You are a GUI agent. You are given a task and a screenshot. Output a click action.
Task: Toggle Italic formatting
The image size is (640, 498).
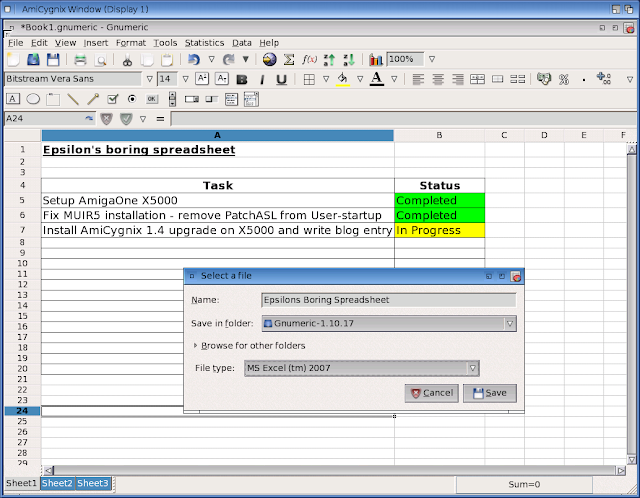coord(262,79)
